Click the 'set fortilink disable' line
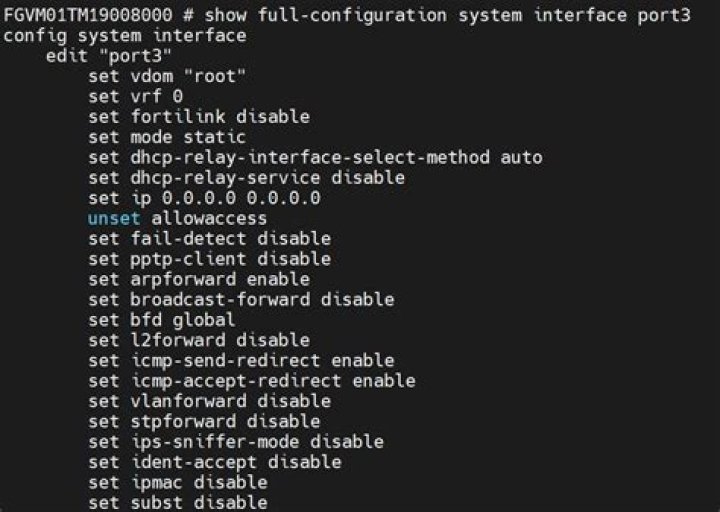 tap(199, 116)
